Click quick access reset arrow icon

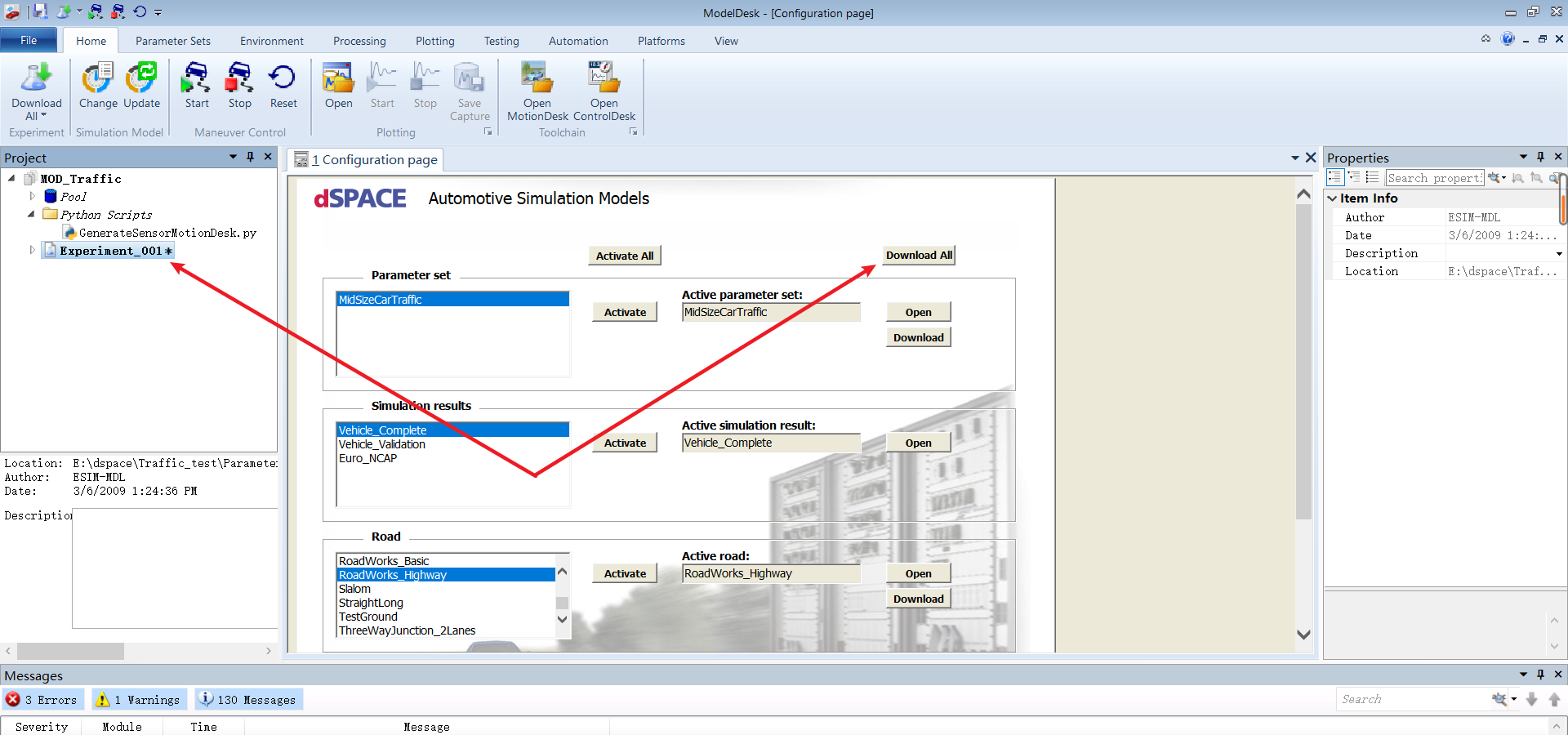tap(140, 11)
